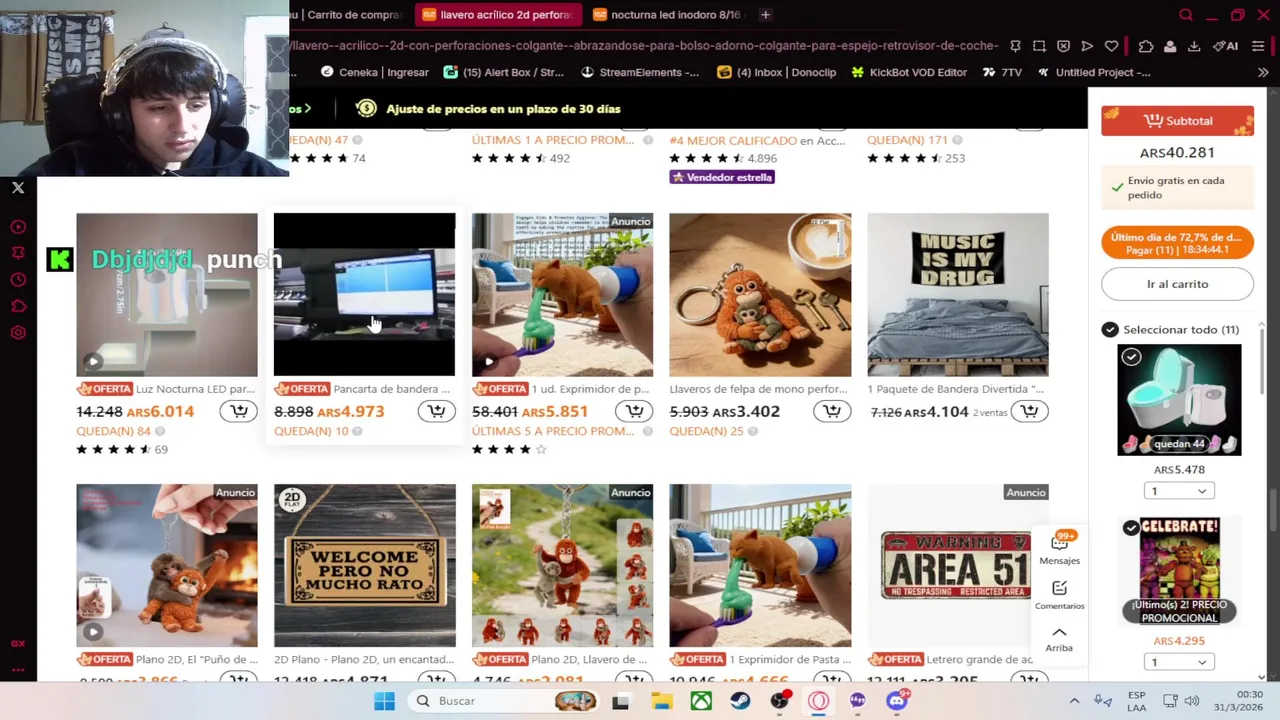Click the cart panel scrollbar

1261,360
